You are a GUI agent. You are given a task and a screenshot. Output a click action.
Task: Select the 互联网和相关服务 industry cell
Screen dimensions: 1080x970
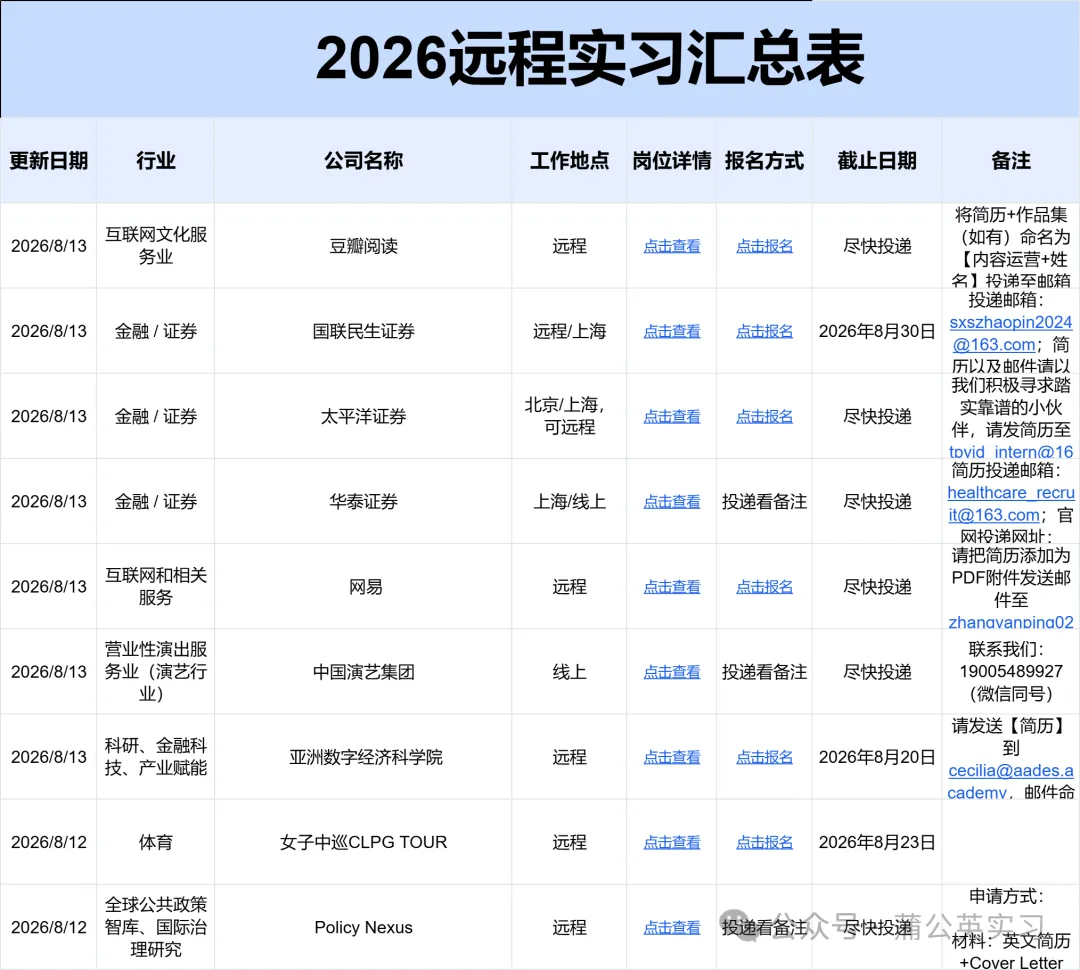click(x=156, y=587)
